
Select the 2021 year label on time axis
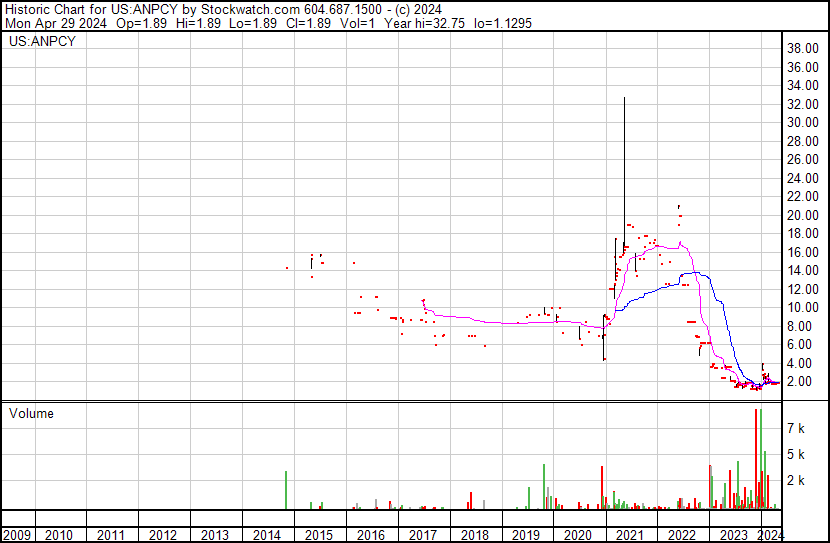coord(629,535)
